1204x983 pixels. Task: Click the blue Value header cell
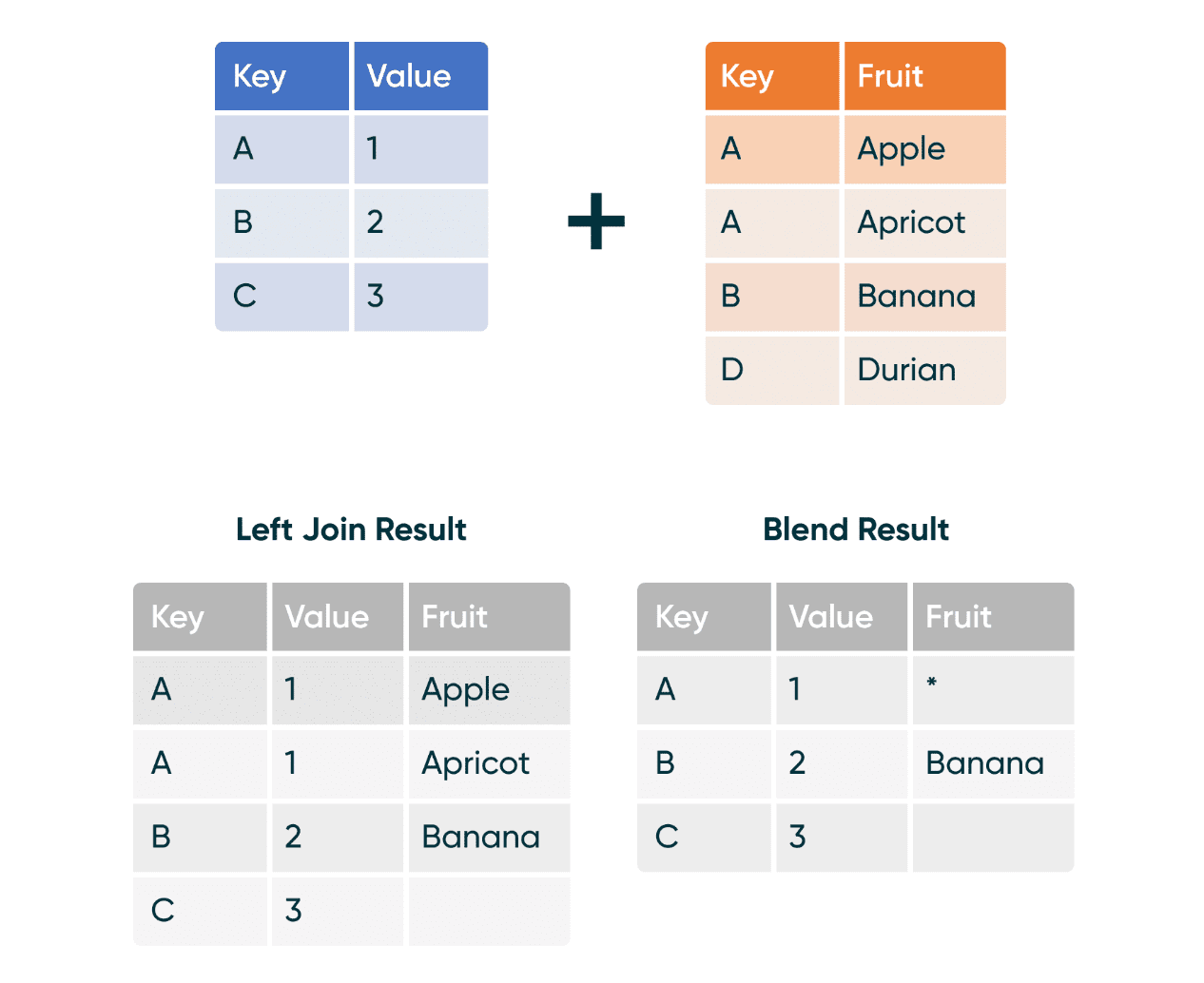420,76
